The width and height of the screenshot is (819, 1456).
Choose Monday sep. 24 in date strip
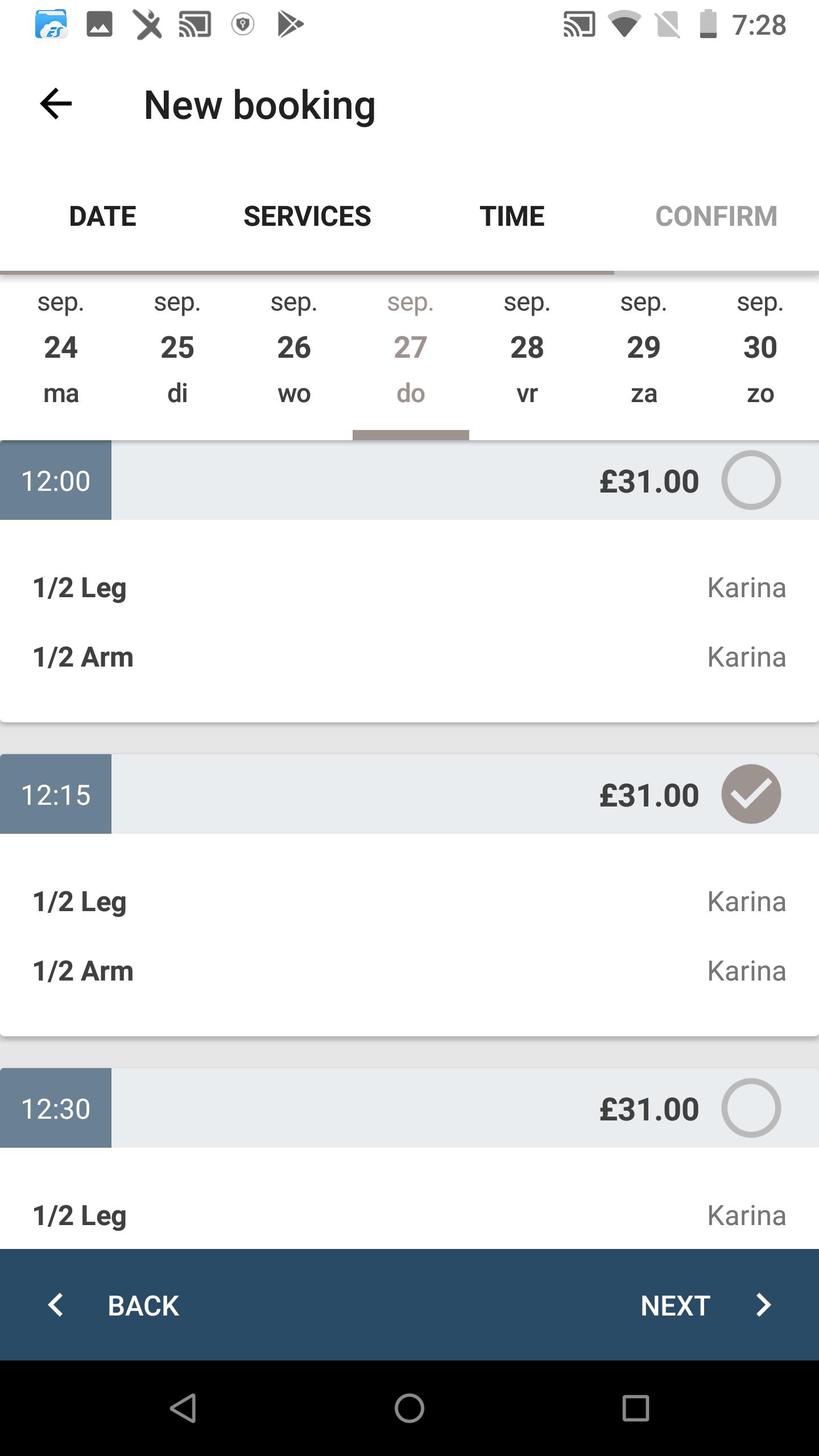(x=61, y=348)
